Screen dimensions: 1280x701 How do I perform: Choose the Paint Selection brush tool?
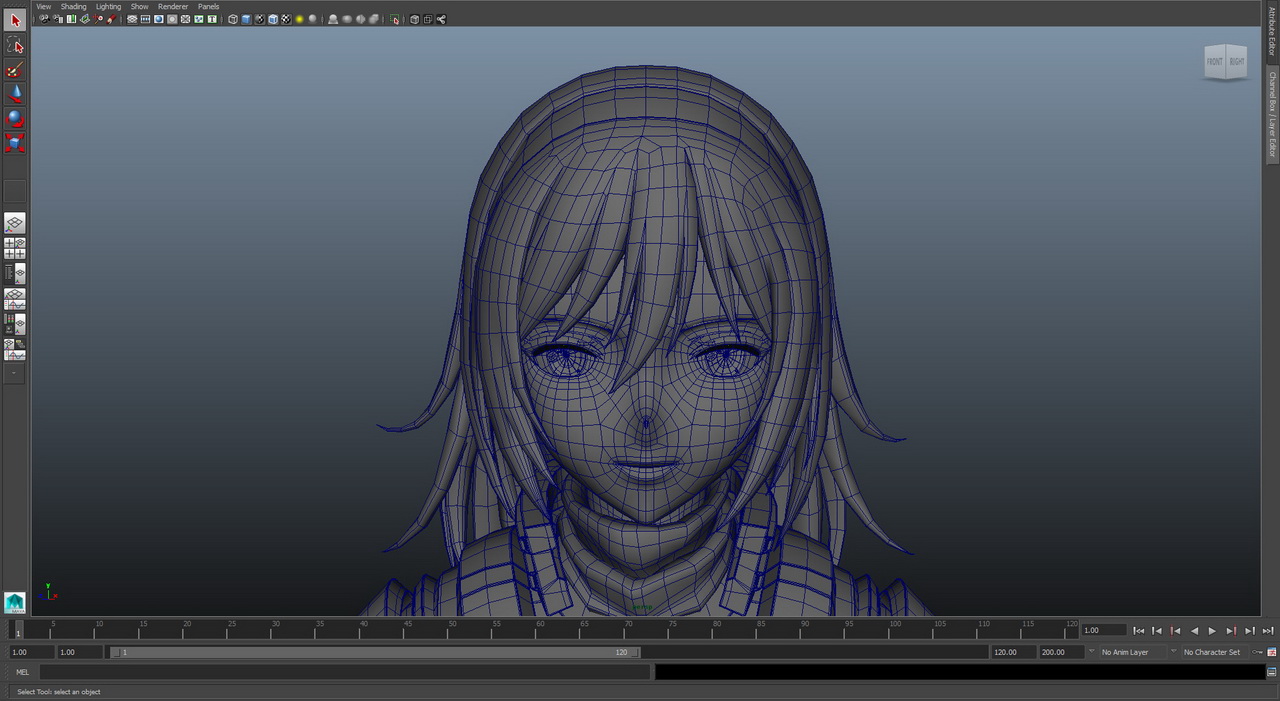click(x=15, y=70)
